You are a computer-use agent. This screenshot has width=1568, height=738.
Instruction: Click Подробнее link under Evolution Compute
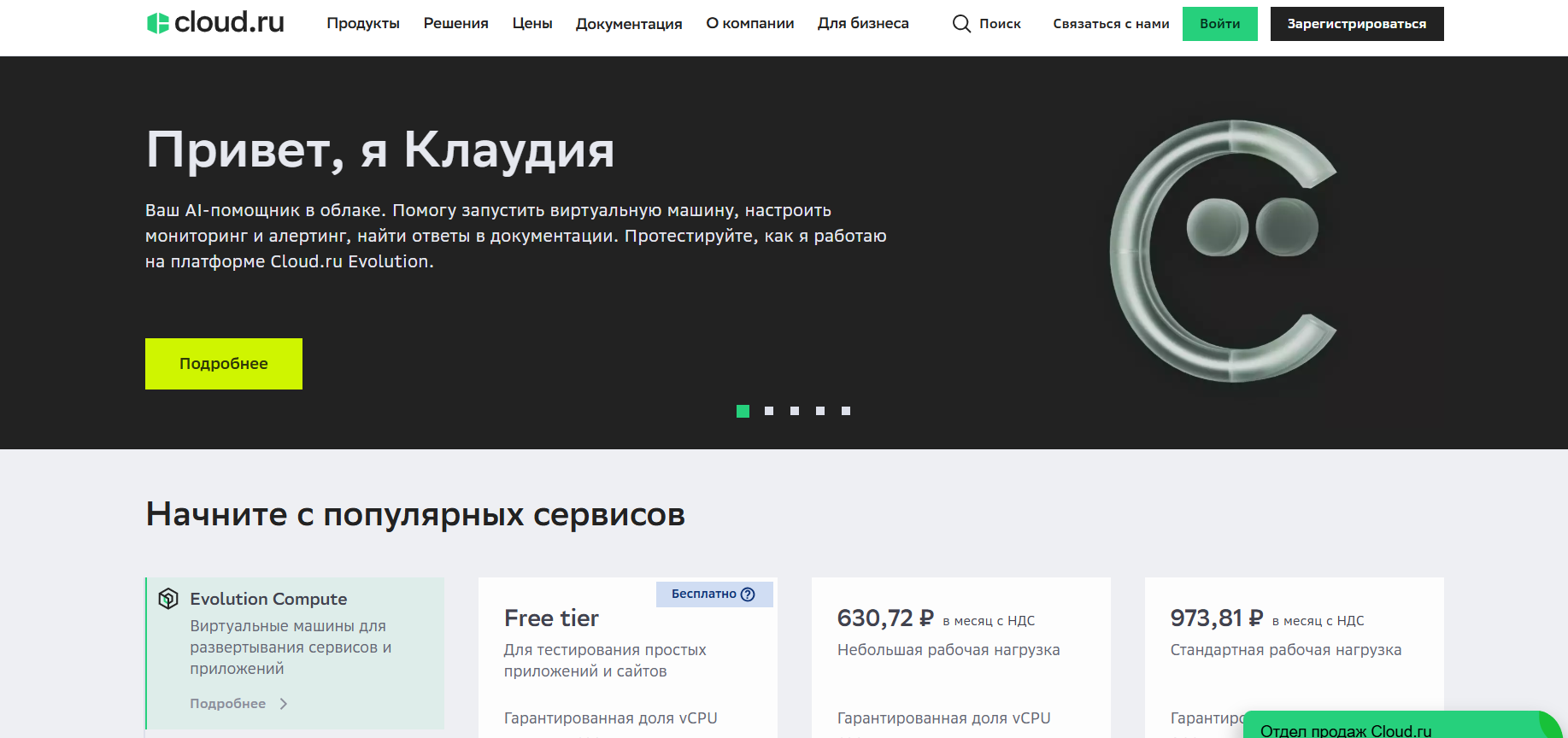pyautogui.click(x=228, y=704)
